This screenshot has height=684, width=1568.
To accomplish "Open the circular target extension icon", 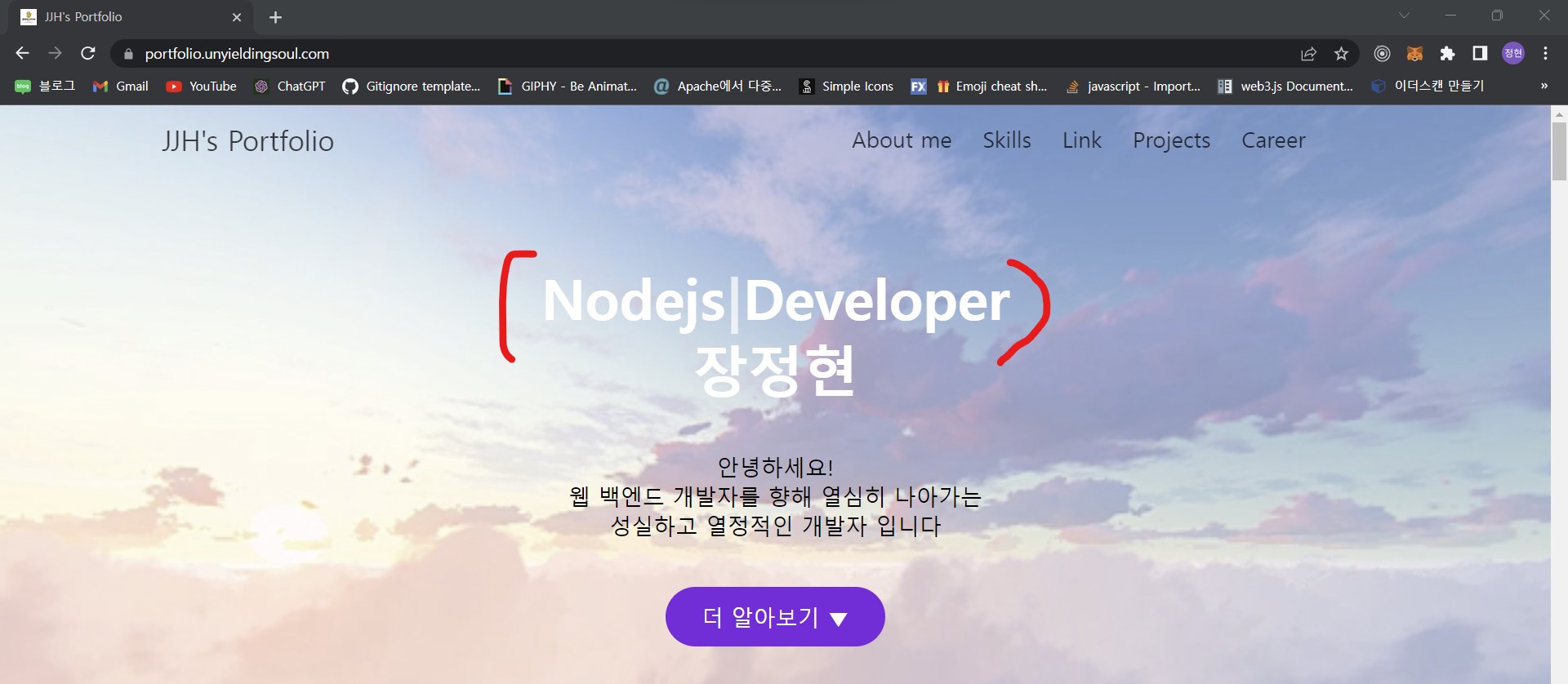I will (1382, 54).
